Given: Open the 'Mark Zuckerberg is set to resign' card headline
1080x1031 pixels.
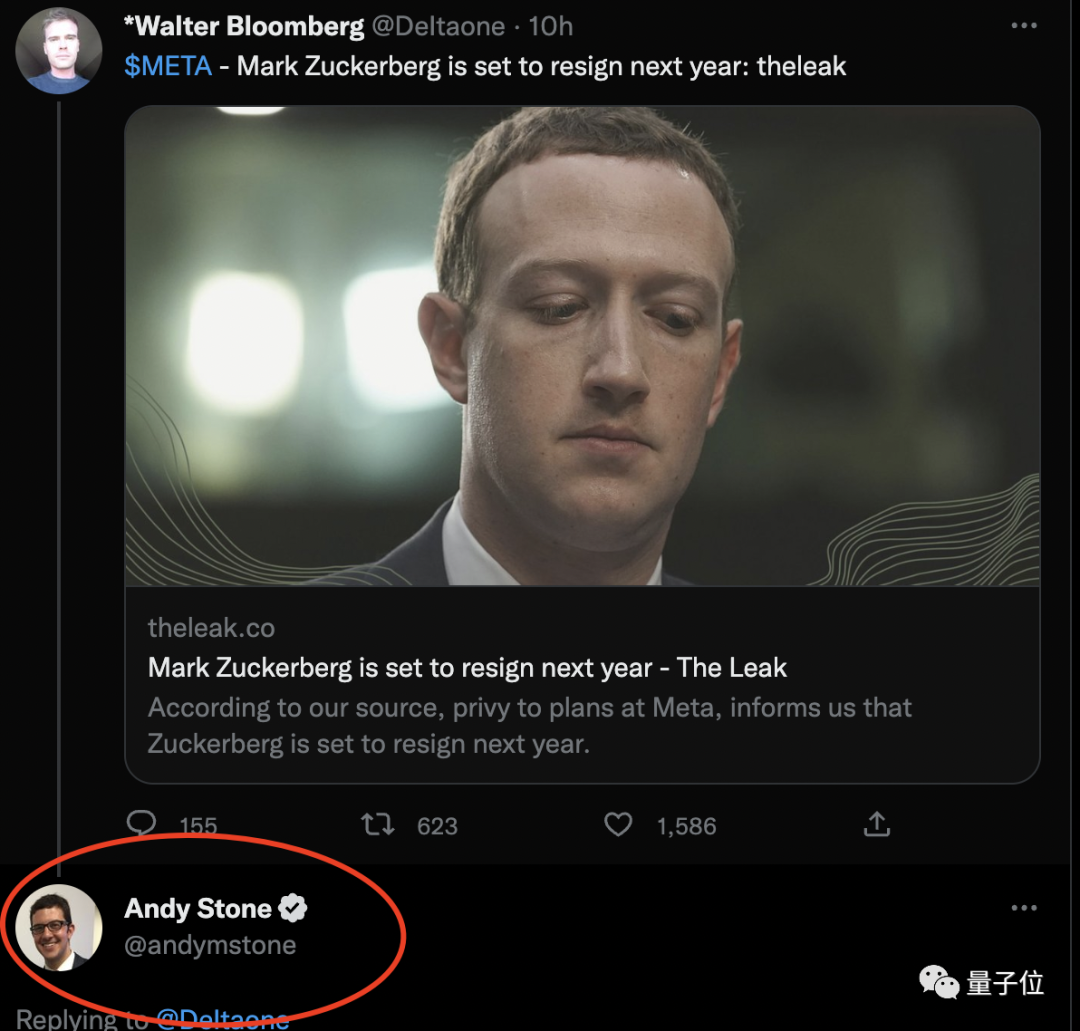Looking at the screenshot, I should click(x=467, y=668).
